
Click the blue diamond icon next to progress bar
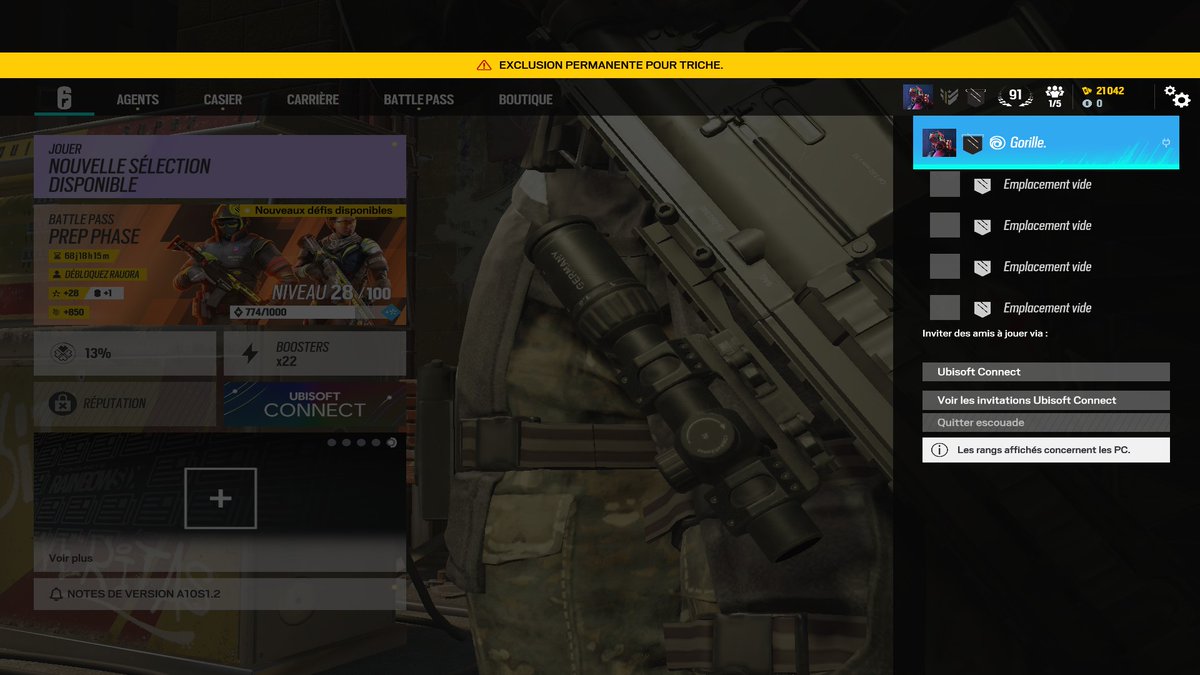click(390, 312)
